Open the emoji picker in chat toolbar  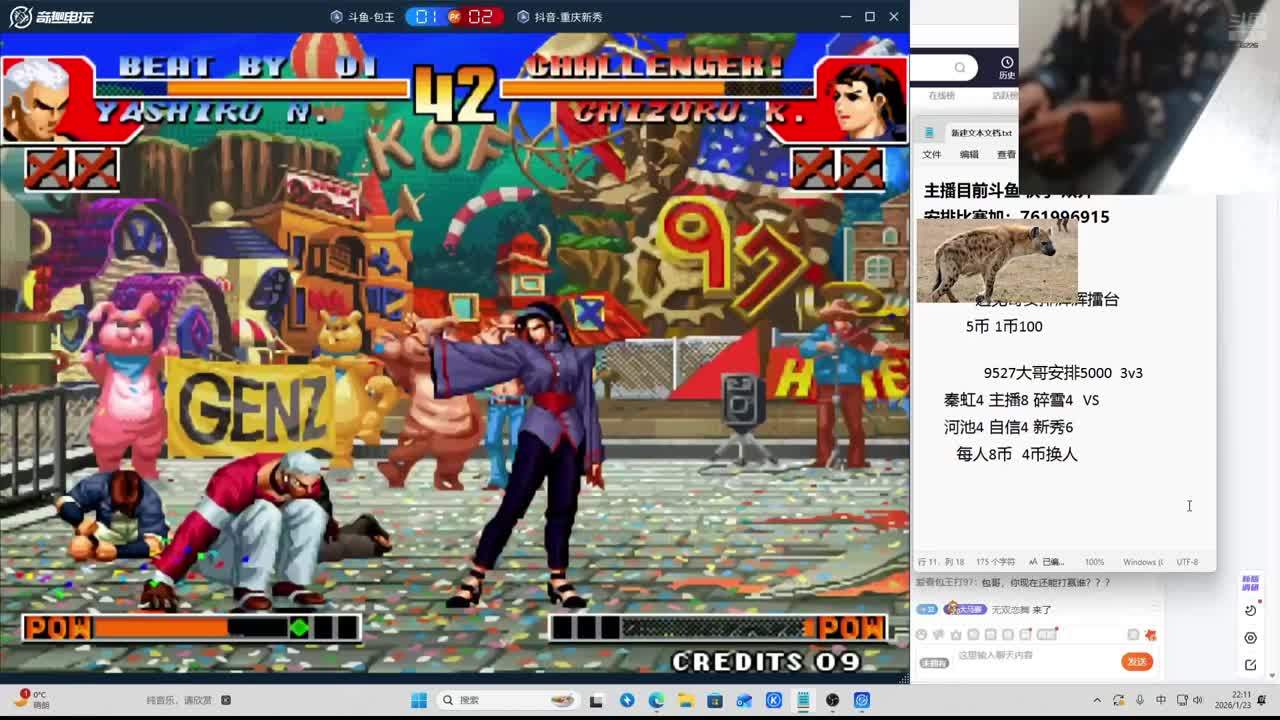pyautogui.click(x=922, y=635)
